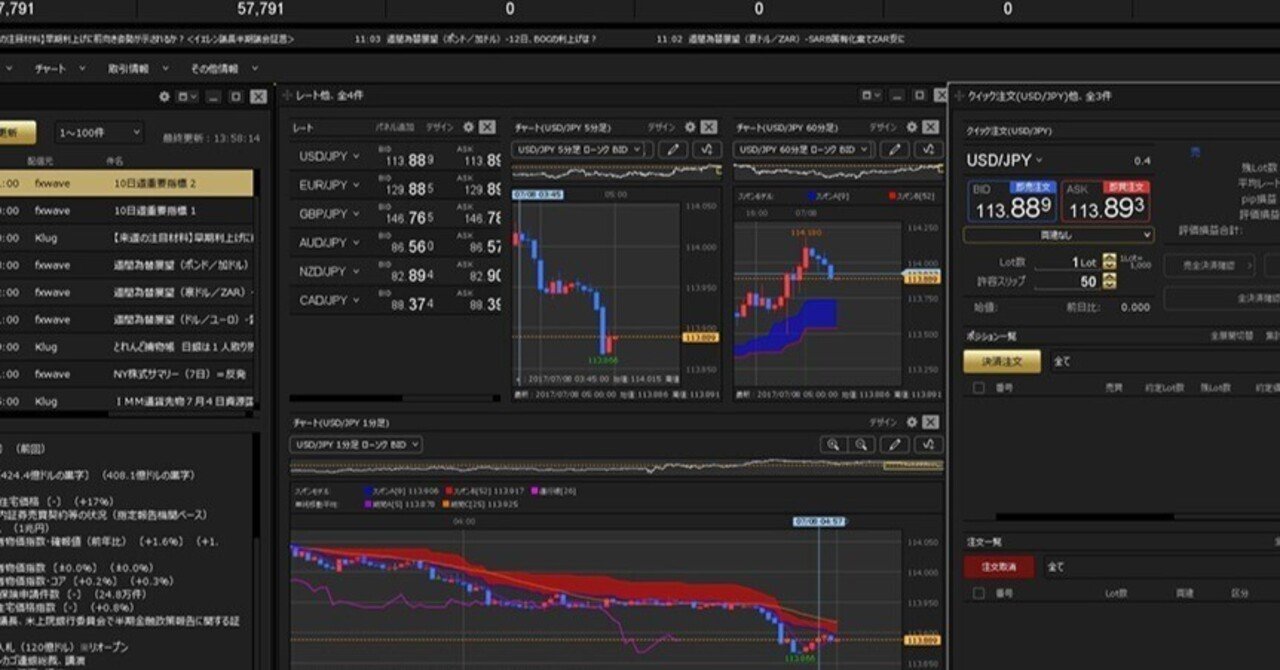Image resolution: width=1280 pixels, height=670 pixels.
Task: Open USD/JPY 1分足 chart type dropdown
Action: 356,444
